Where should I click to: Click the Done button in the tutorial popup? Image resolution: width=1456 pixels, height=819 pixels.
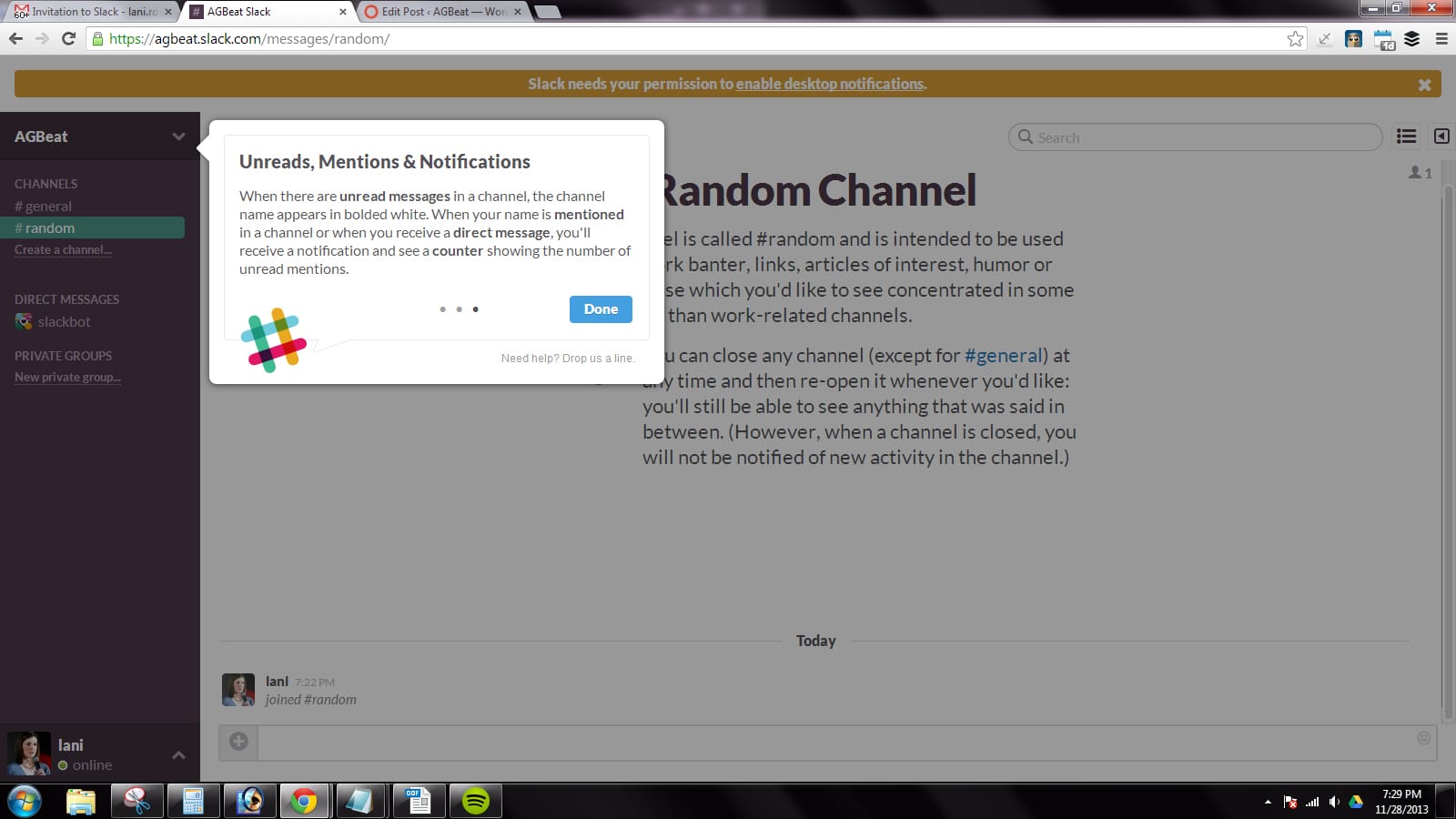pyautogui.click(x=601, y=309)
